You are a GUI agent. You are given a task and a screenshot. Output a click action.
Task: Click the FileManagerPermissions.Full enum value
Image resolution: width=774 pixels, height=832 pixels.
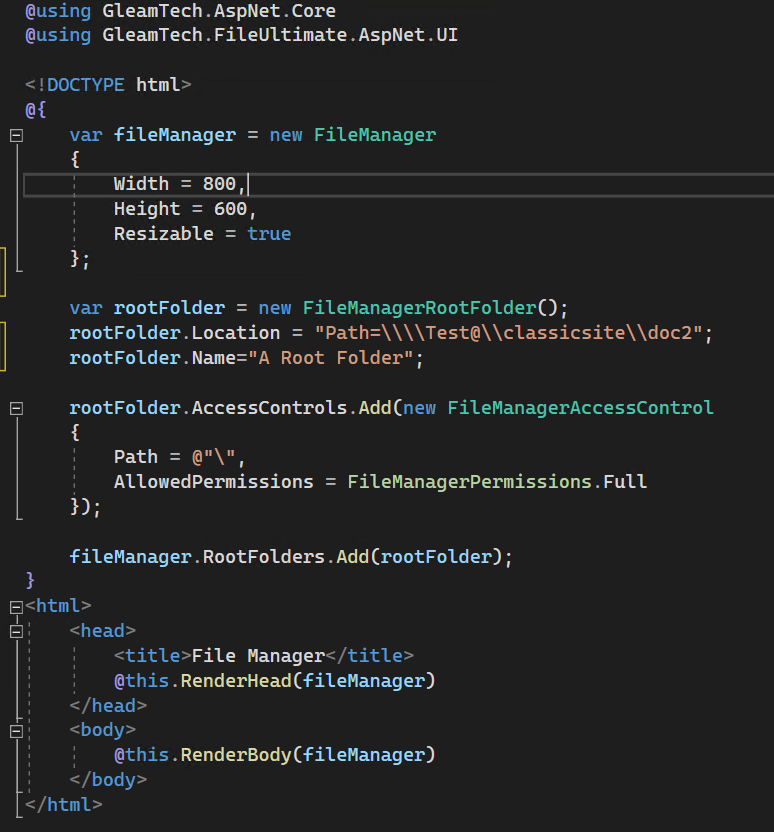coord(497,482)
